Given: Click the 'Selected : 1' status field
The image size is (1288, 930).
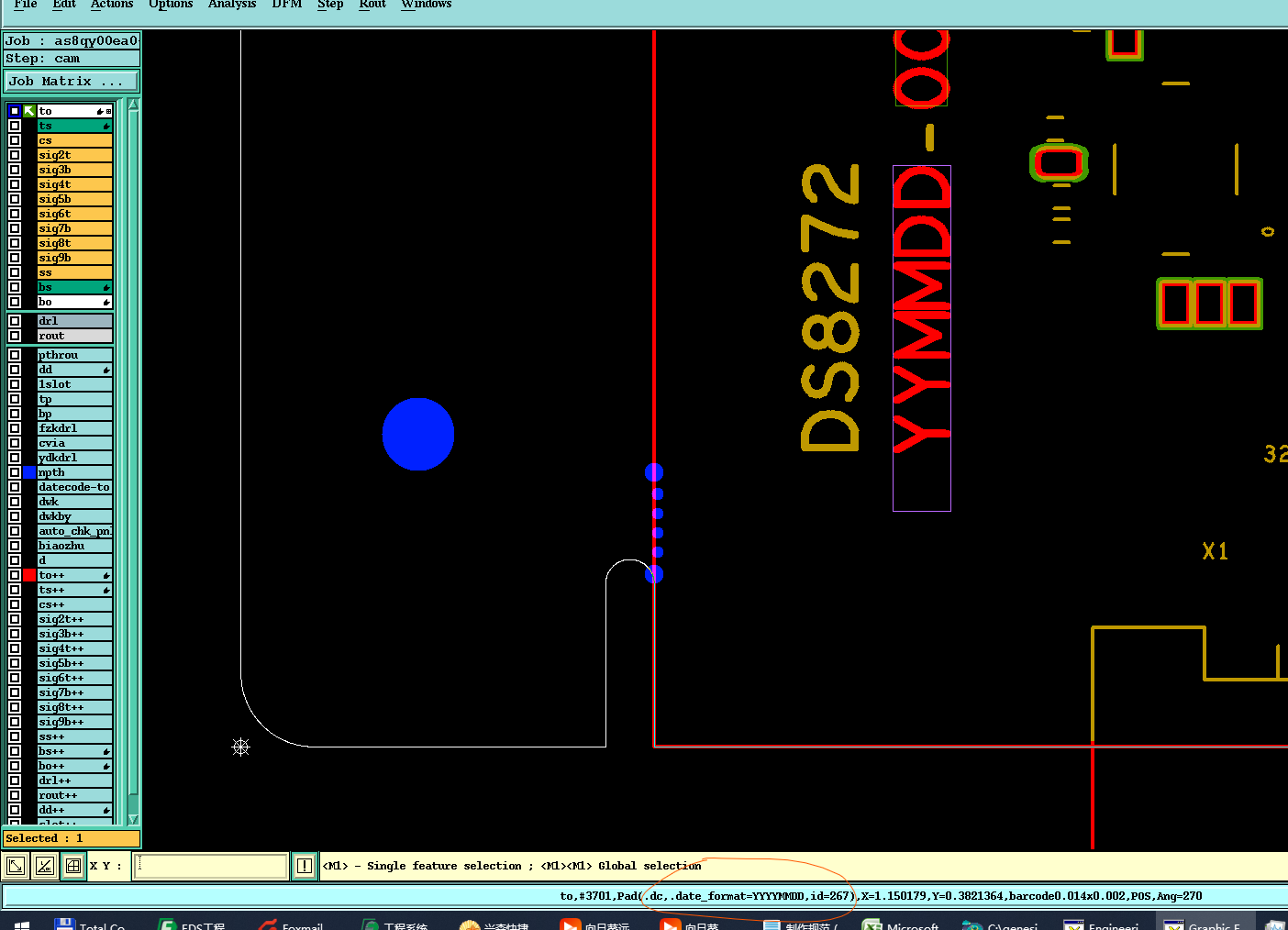Looking at the screenshot, I should [x=72, y=838].
